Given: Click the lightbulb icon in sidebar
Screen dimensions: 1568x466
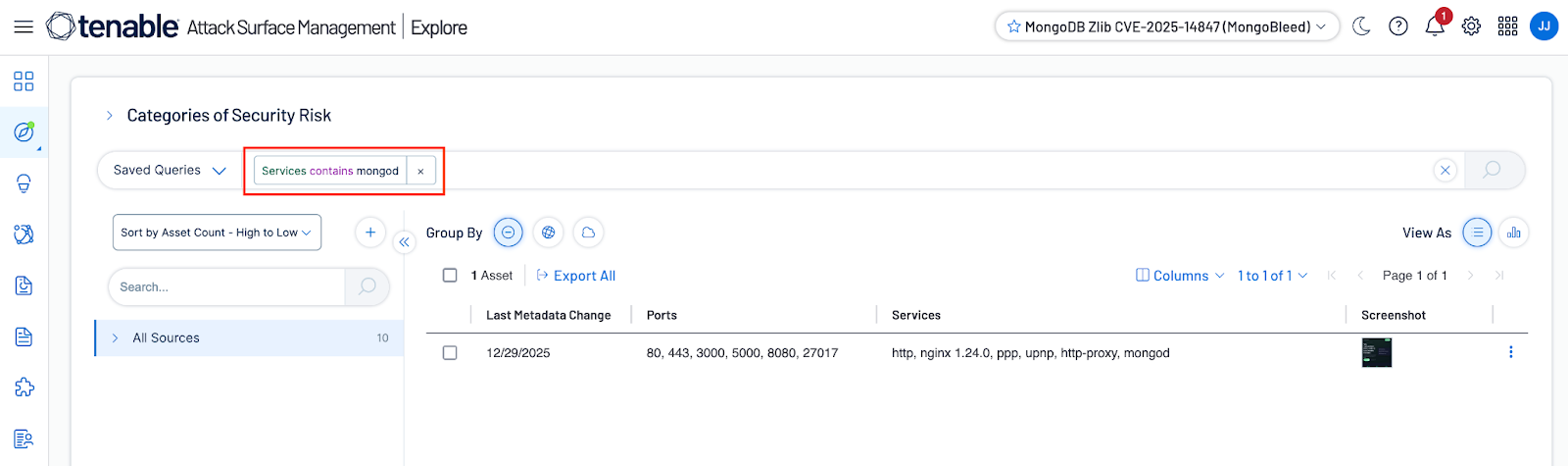Looking at the screenshot, I should pos(24,183).
